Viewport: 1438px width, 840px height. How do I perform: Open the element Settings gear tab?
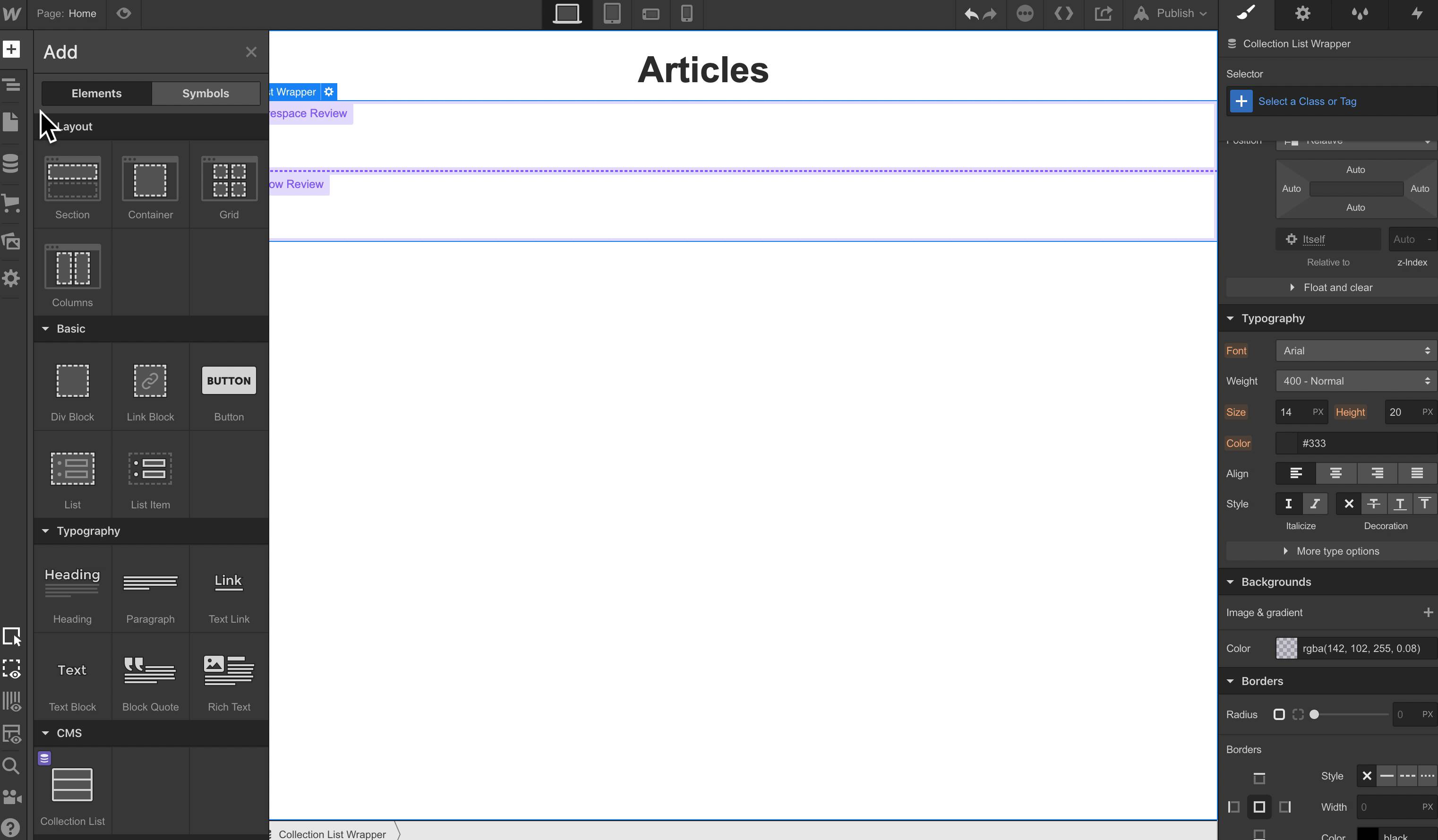[1302, 14]
